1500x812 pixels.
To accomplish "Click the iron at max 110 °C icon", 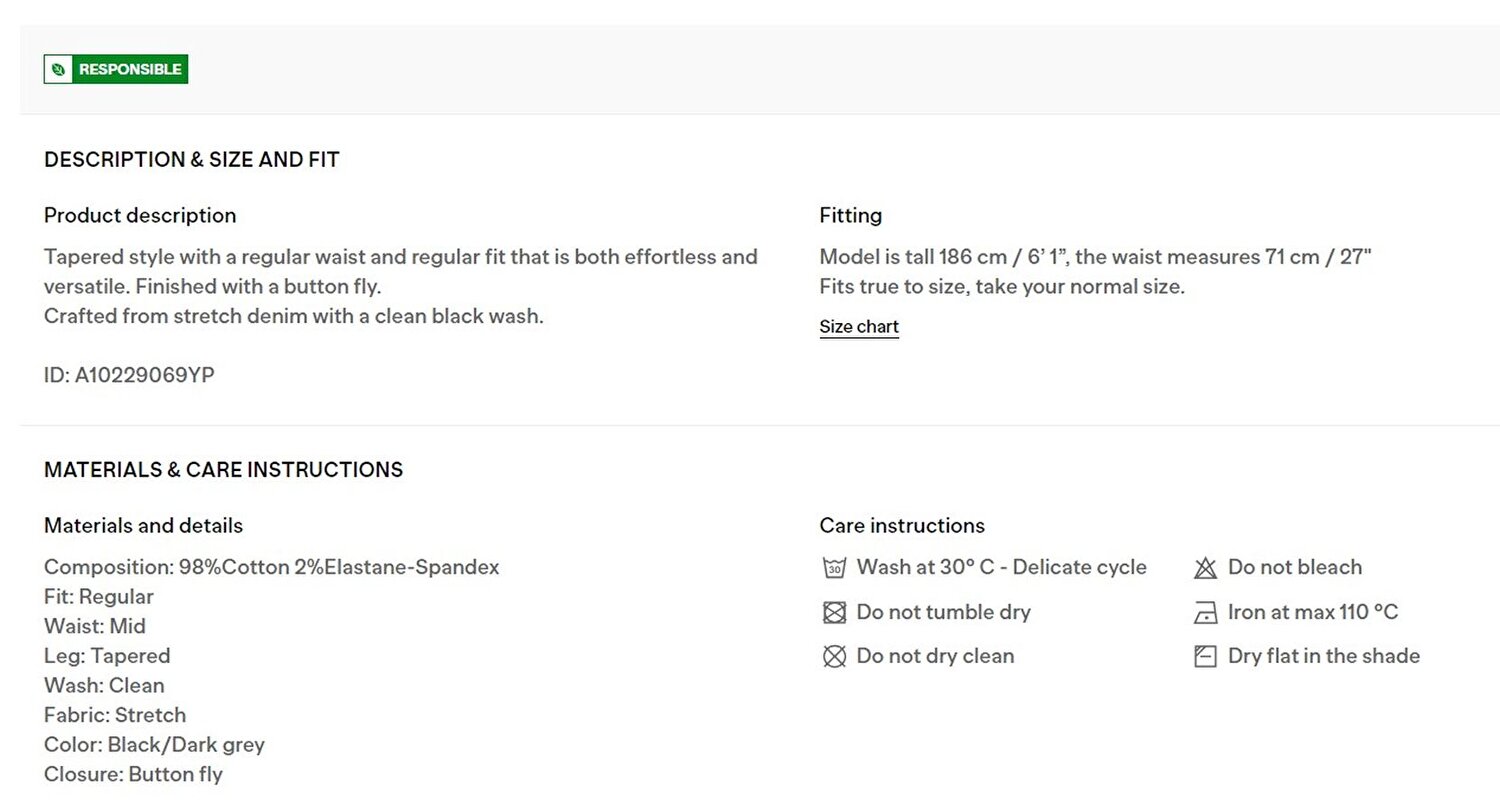I will click(x=1205, y=613).
